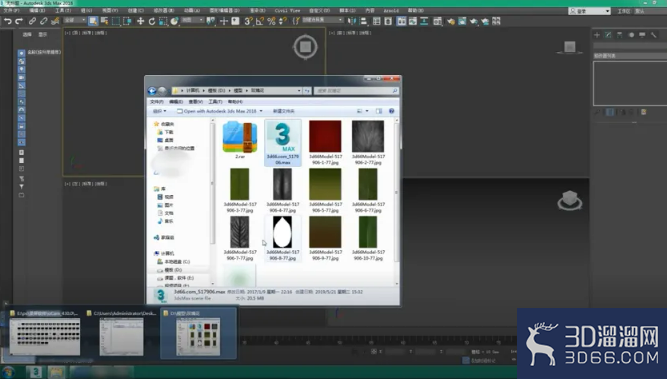Open the Civil View menu

point(287,11)
